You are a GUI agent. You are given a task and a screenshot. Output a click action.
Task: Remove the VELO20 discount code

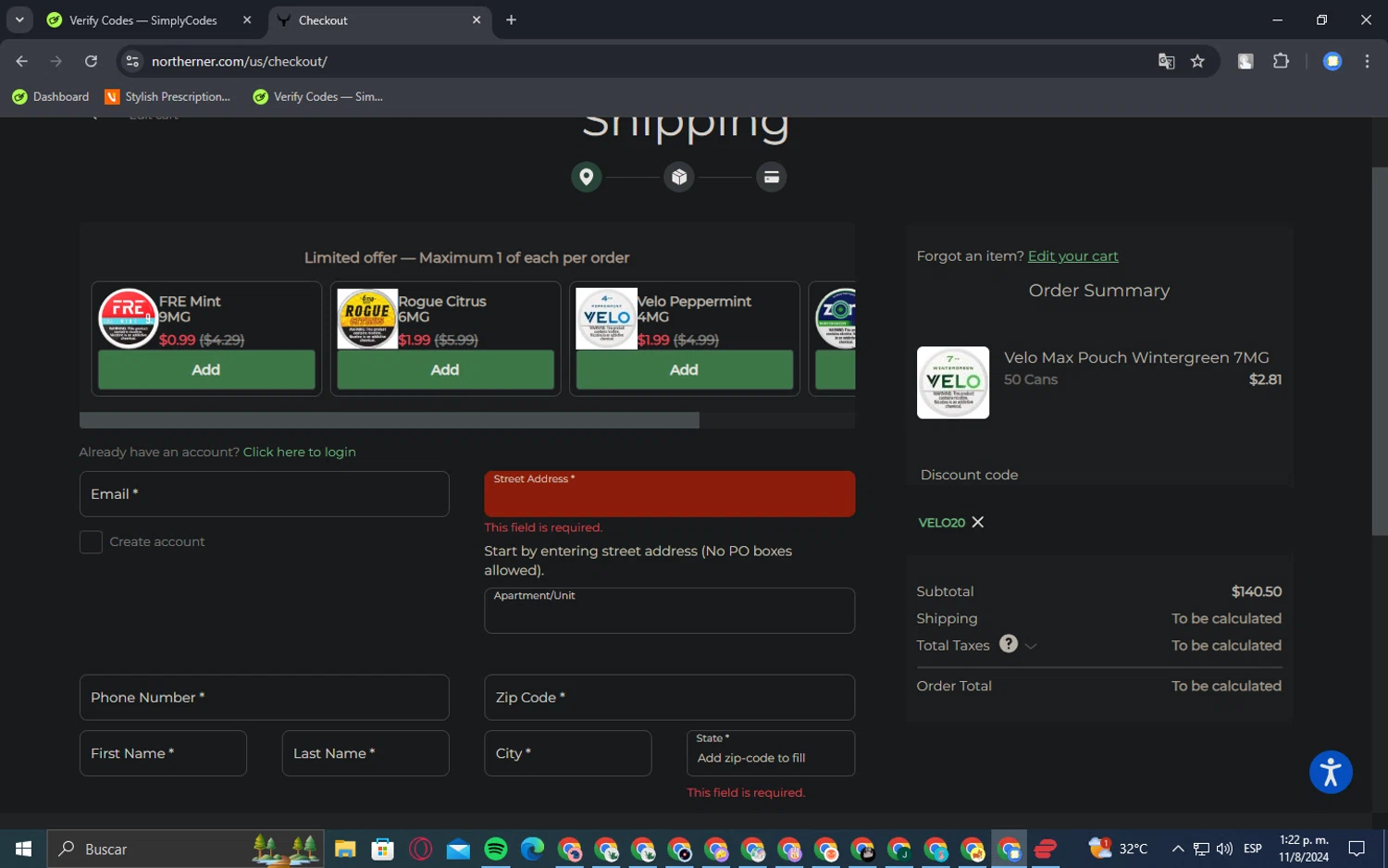click(x=978, y=523)
